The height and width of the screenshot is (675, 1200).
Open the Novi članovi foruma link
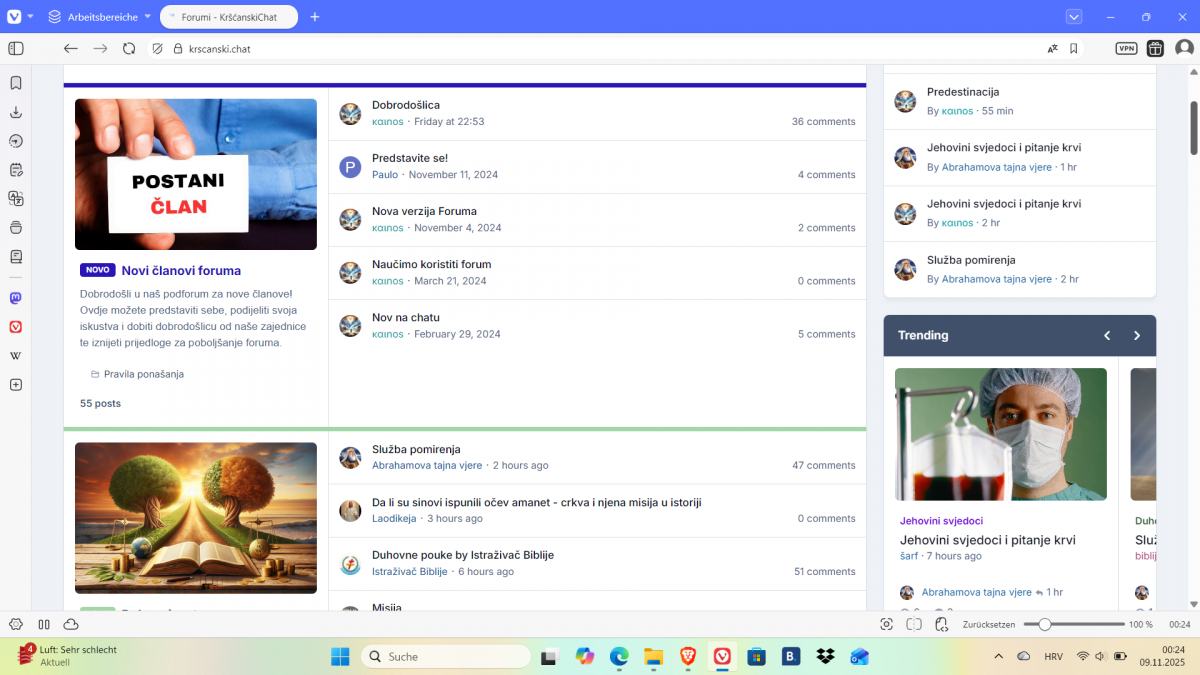point(181,271)
